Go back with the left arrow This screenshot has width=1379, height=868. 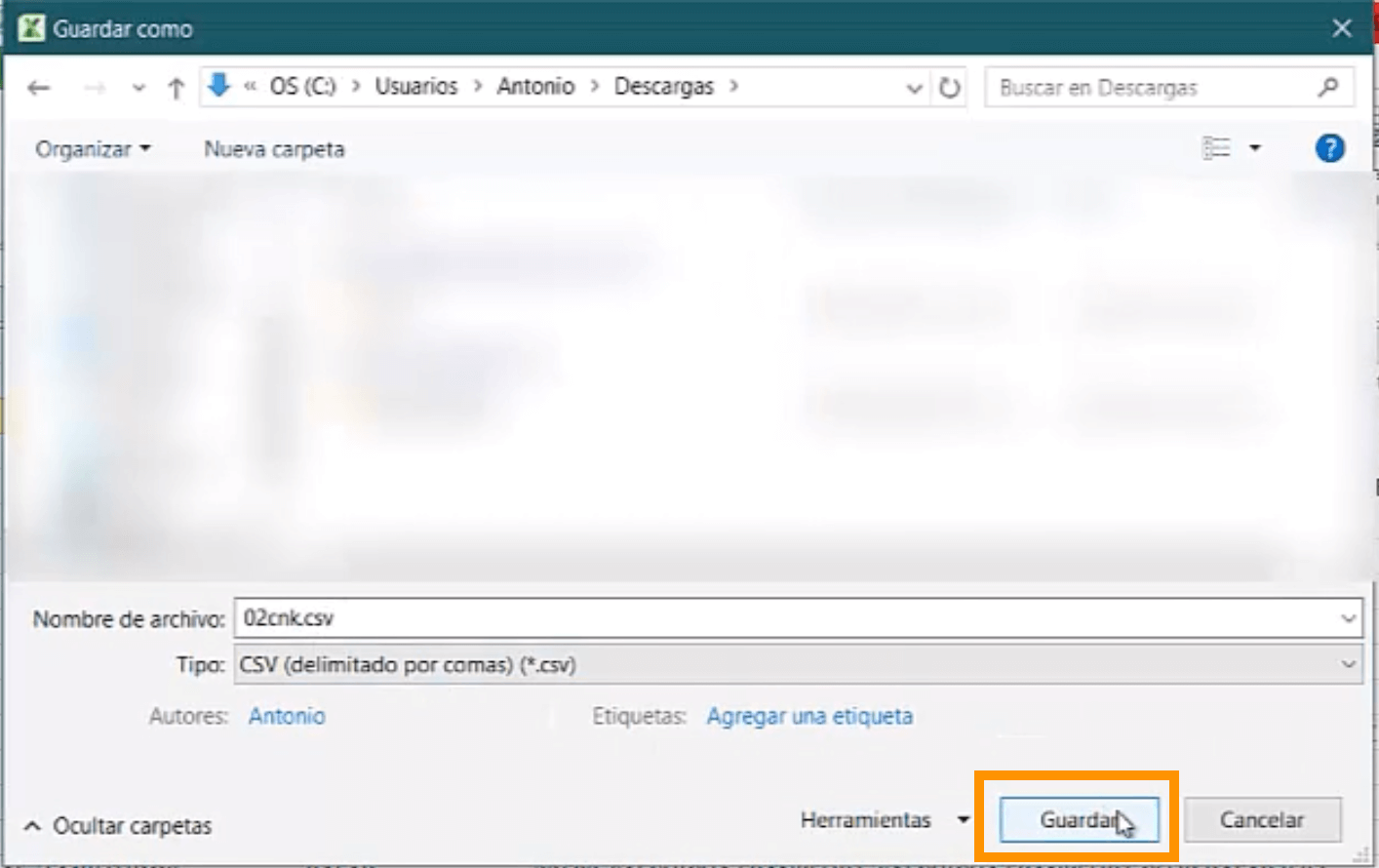click(x=39, y=89)
